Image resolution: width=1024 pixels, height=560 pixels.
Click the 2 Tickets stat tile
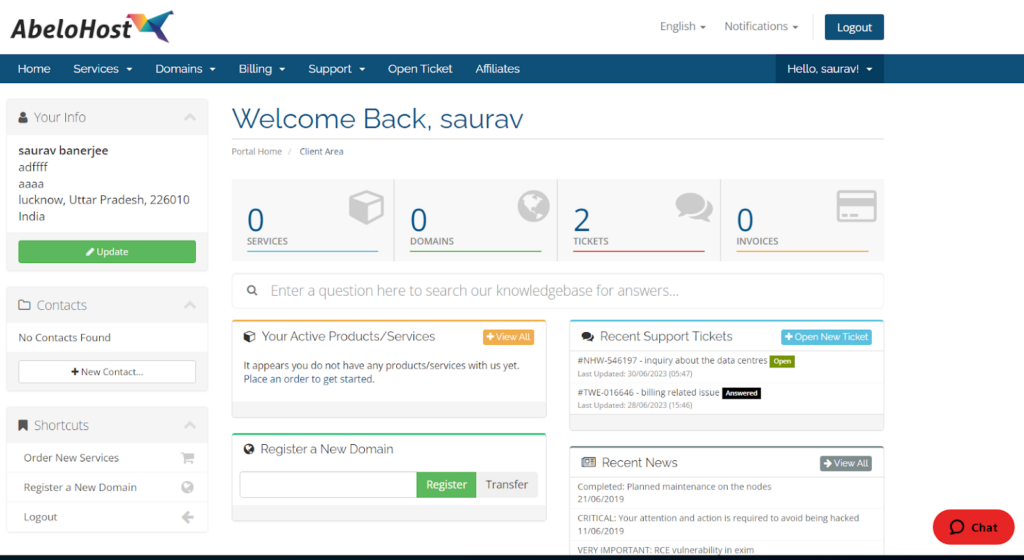click(639, 220)
